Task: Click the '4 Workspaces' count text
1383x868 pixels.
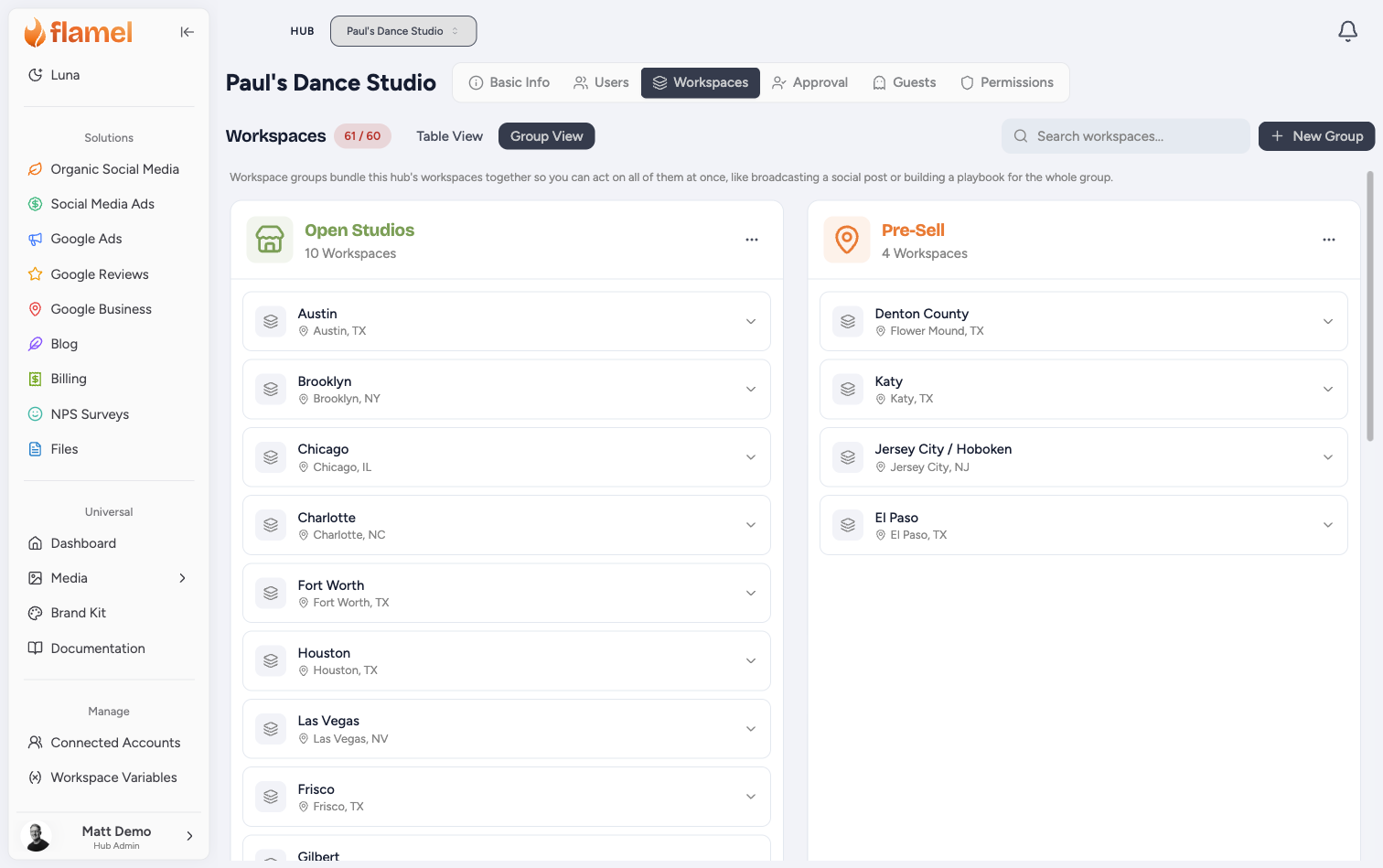Action: click(925, 253)
